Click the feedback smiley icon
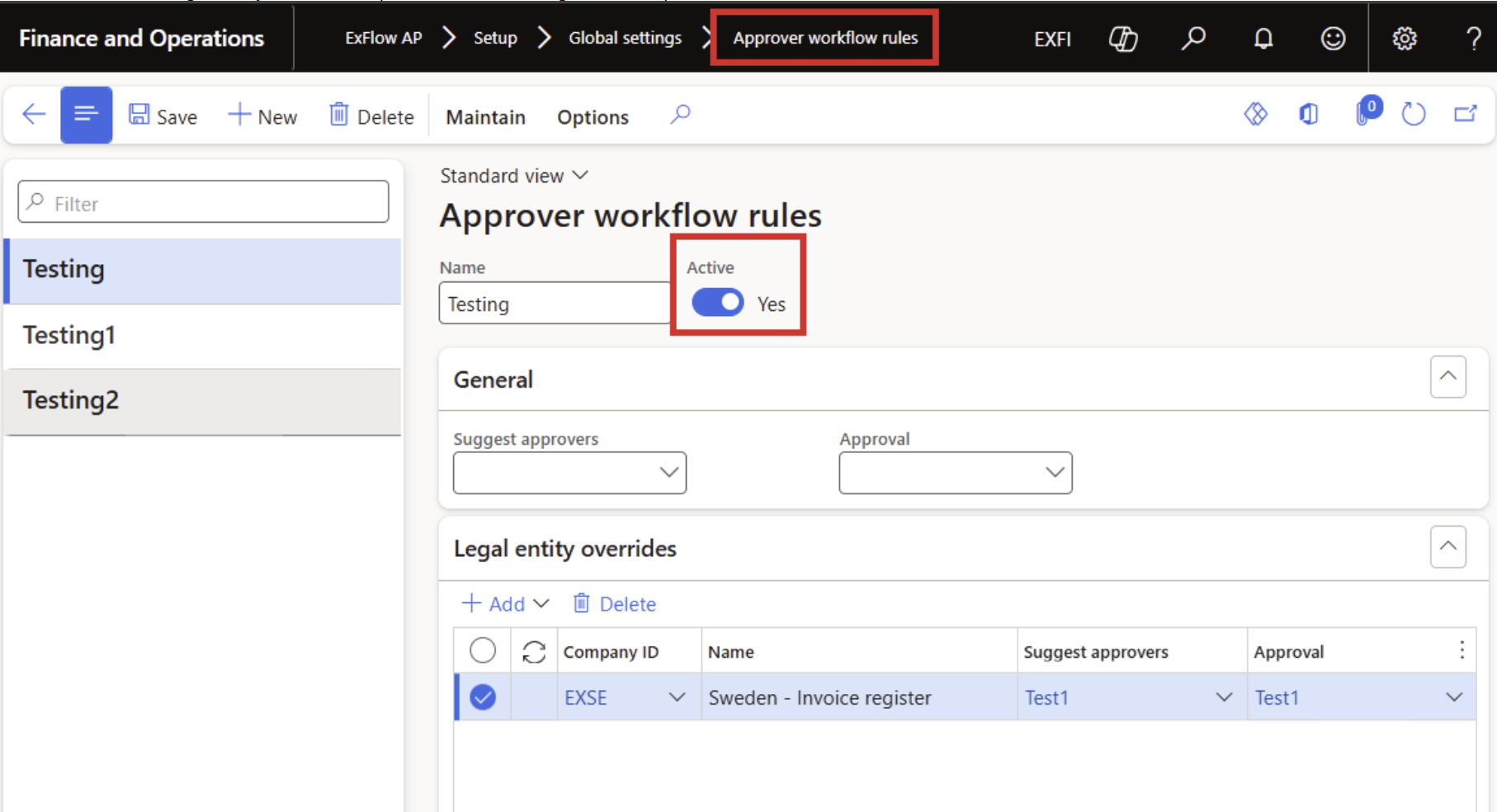The height and width of the screenshot is (812, 1497). click(x=1333, y=38)
